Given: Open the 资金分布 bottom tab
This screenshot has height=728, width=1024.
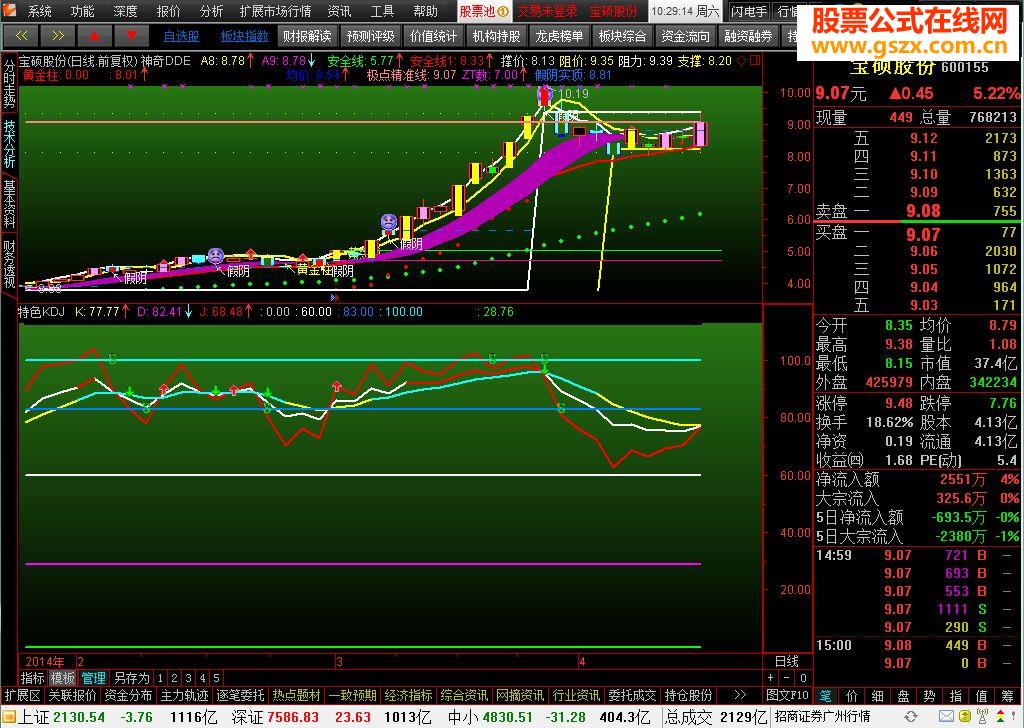Looking at the screenshot, I should coord(128,695).
